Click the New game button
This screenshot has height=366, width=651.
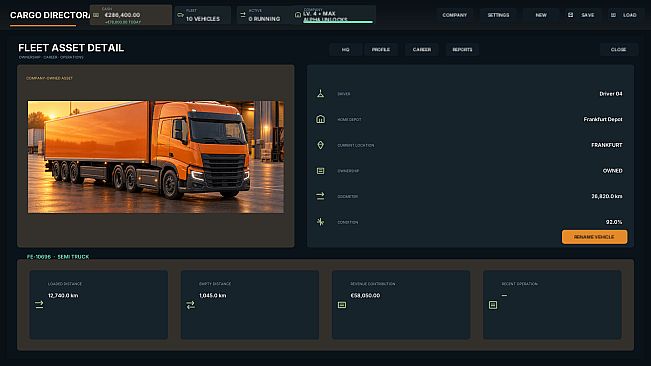point(541,15)
